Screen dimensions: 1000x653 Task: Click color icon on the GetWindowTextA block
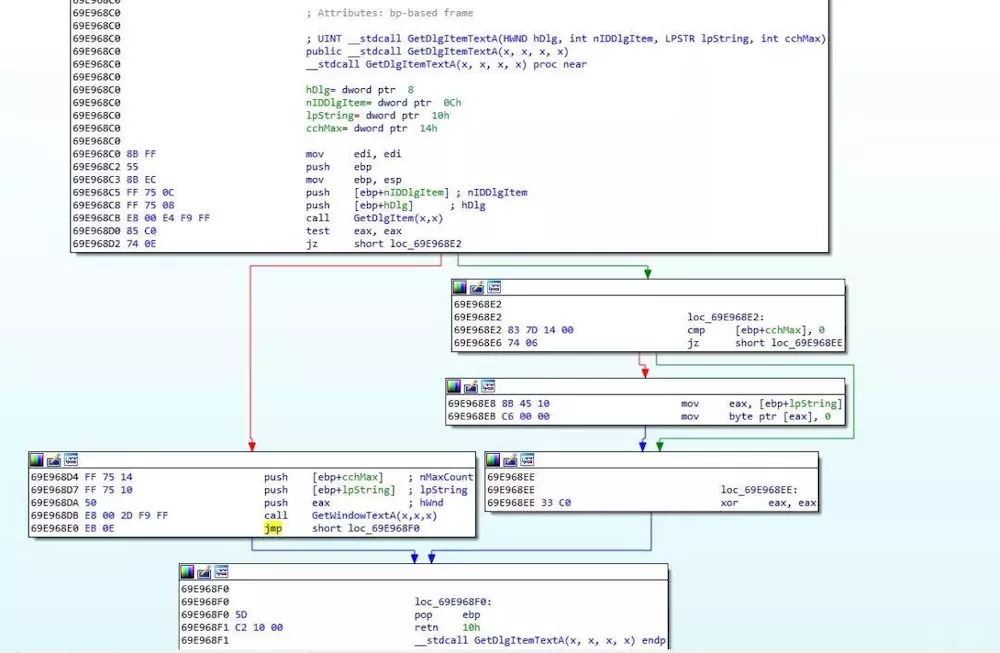click(x=37, y=460)
